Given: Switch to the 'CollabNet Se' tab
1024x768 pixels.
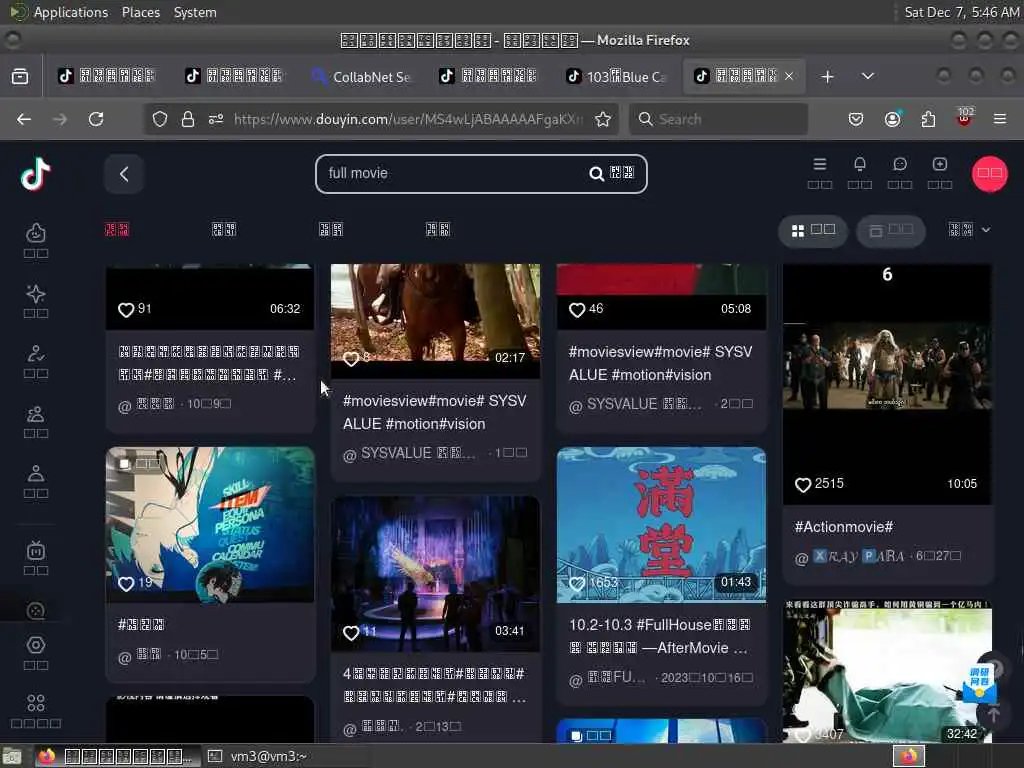Looking at the screenshot, I should click(x=362, y=76).
